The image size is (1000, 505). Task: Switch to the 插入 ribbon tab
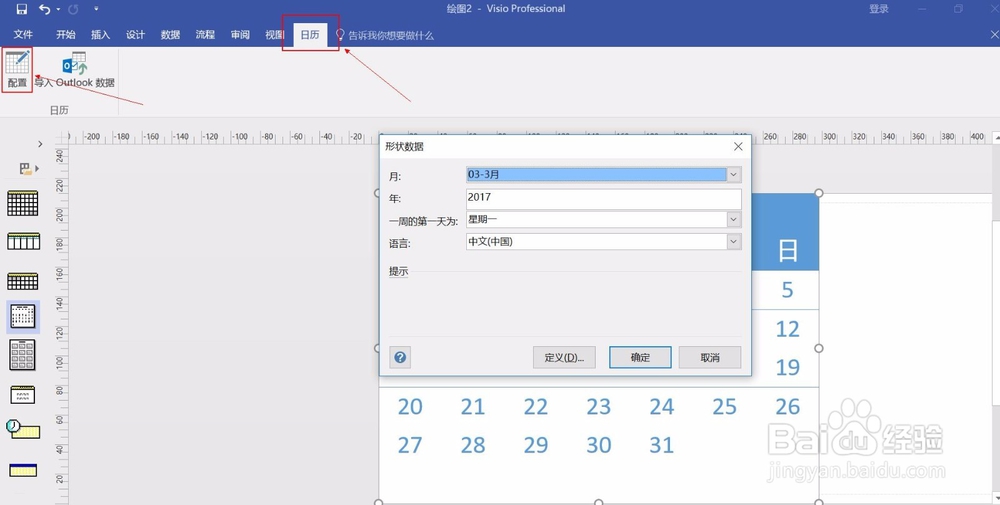pyautogui.click(x=101, y=34)
